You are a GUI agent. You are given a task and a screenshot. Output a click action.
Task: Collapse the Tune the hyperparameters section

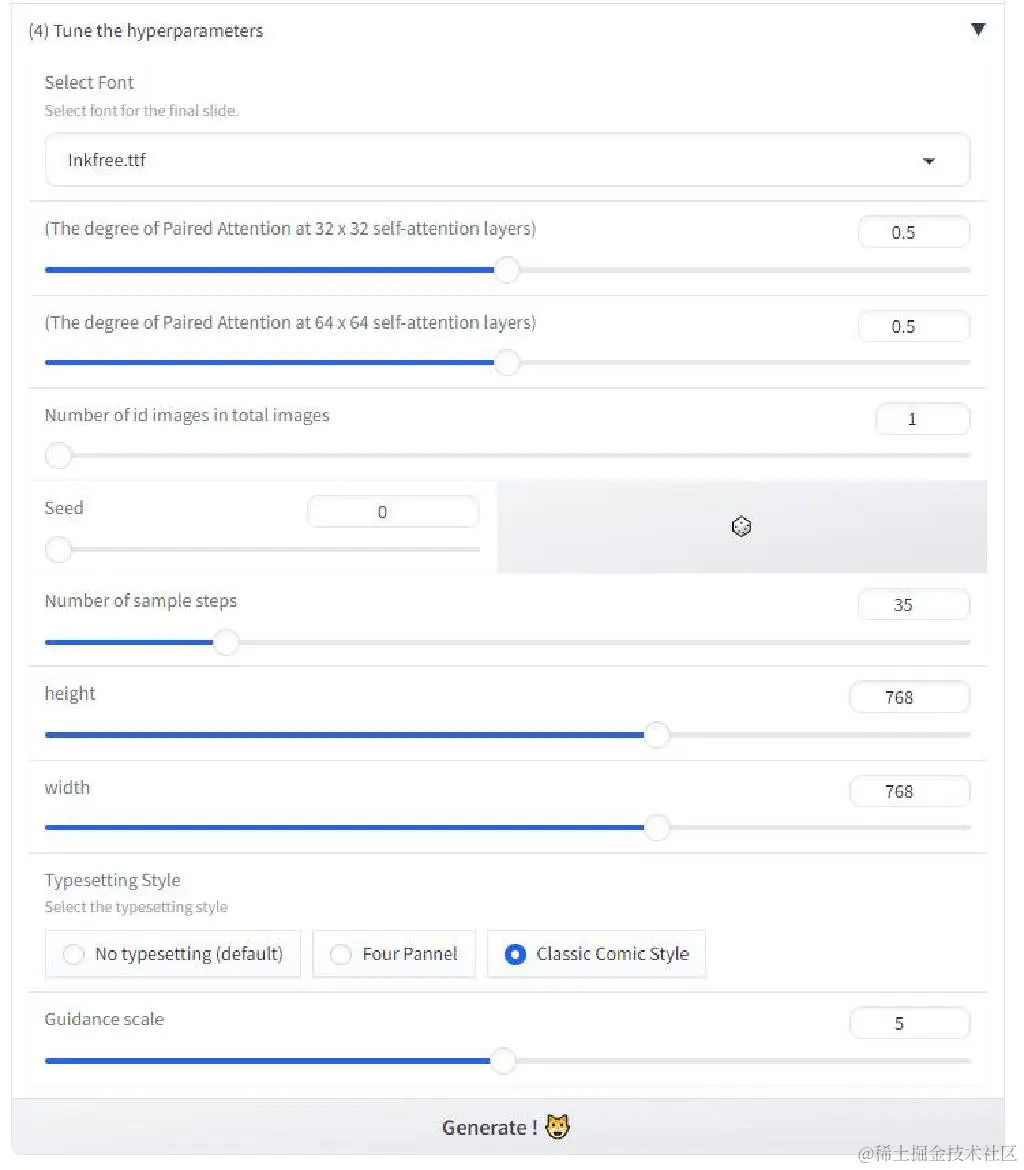[x=978, y=30]
